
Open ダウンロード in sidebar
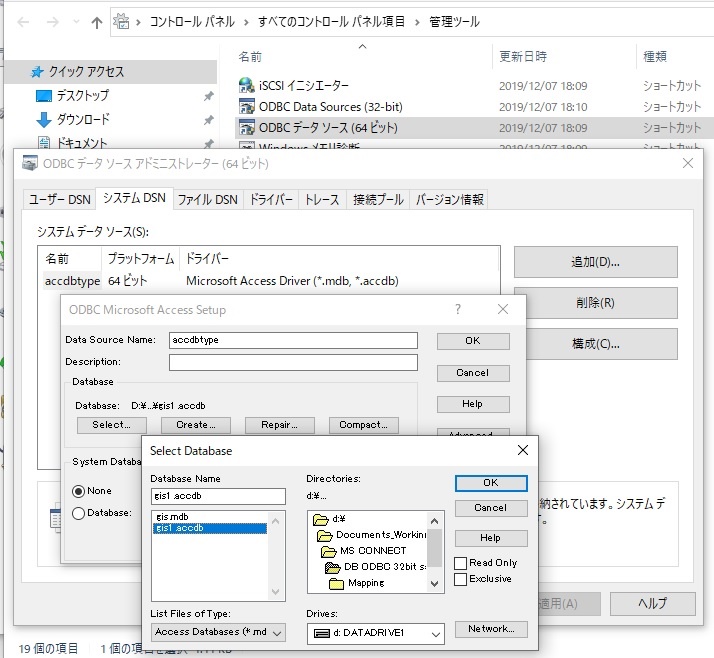pyautogui.click(x=83, y=119)
